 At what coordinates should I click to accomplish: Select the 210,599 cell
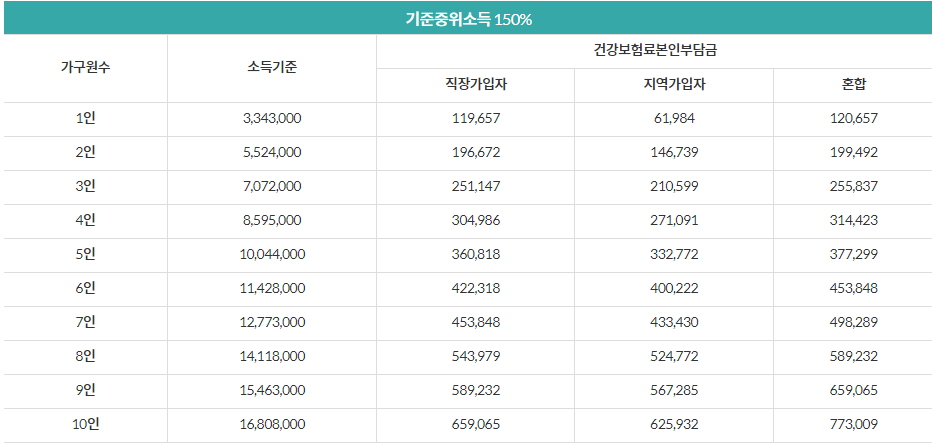[x=674, y=186]
